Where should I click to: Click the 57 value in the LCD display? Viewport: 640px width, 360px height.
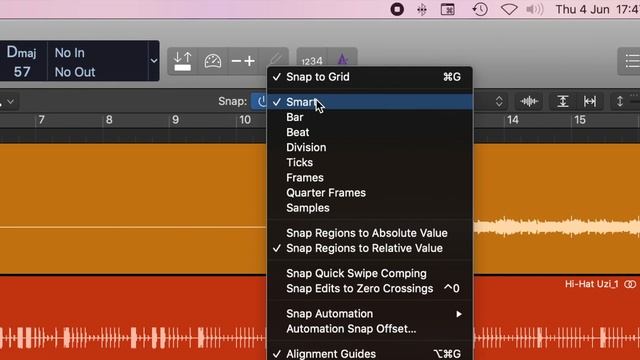(x=22, y=72)
